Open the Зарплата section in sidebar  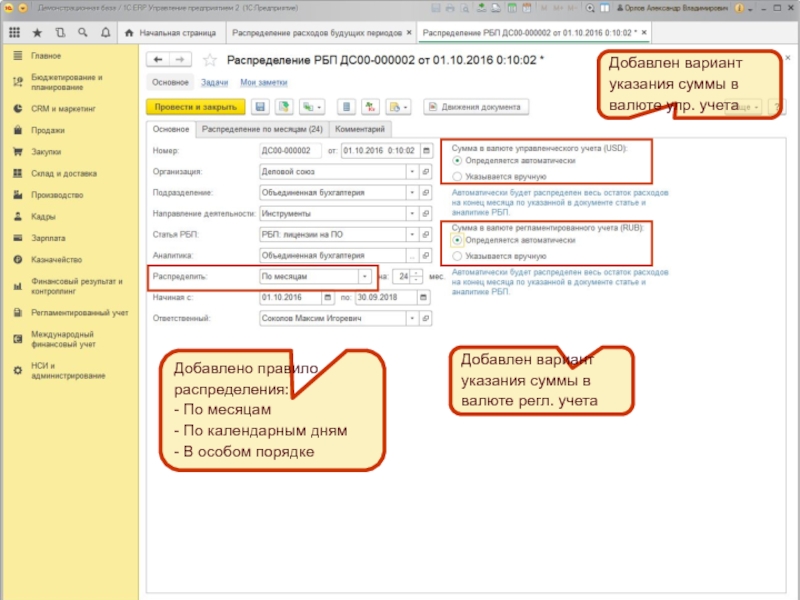(x=48, y=238)
